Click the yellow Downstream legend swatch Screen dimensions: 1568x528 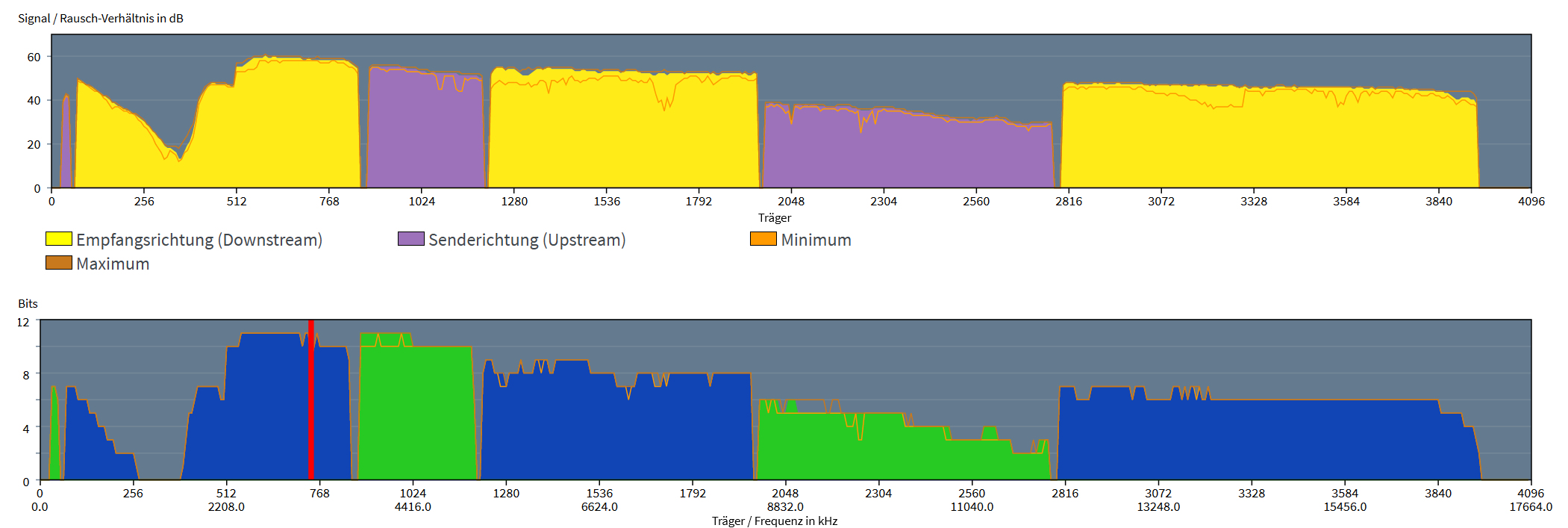pos(59,239)
